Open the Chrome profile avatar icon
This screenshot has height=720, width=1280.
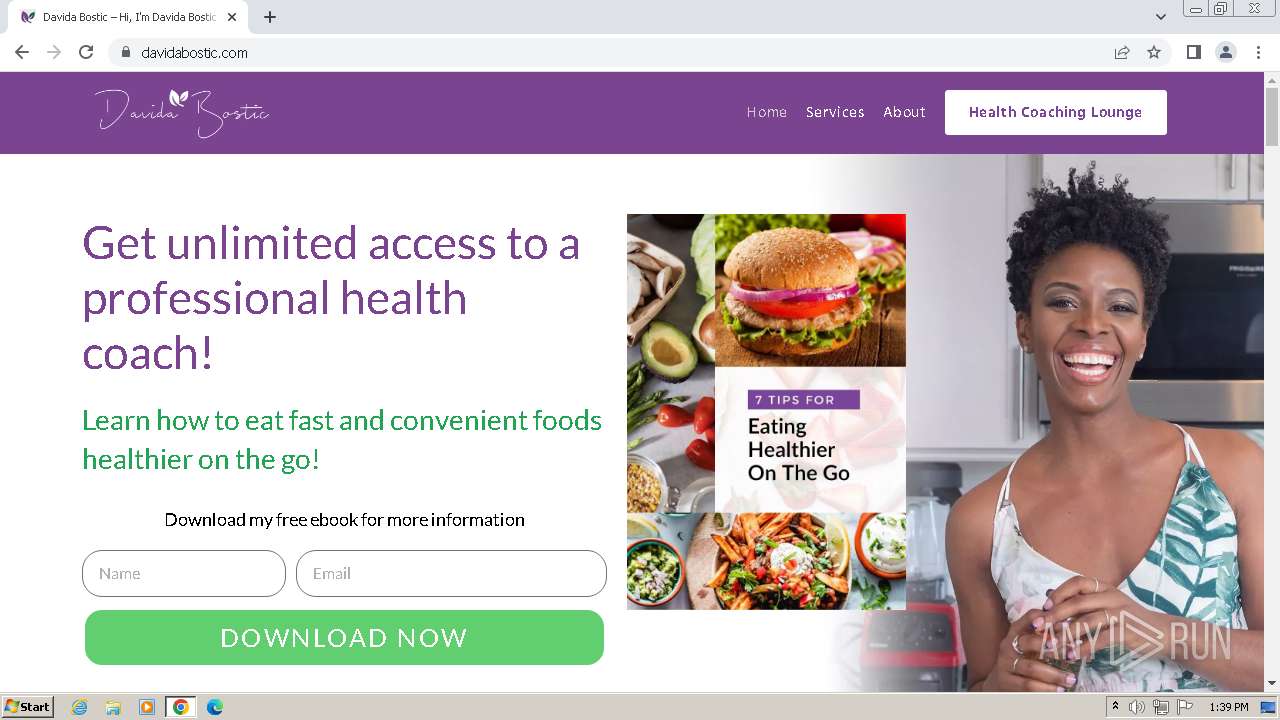pos(1226,52)
